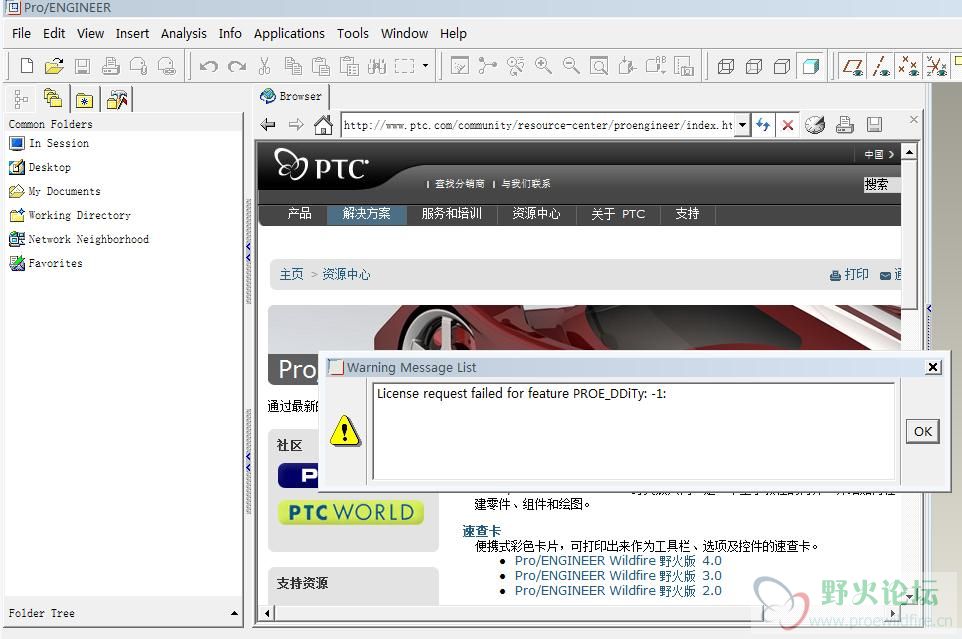The width and height of the screenshot is (962, 639).
Task: Click the Cut scissors icon
Action: click(264, 66)
